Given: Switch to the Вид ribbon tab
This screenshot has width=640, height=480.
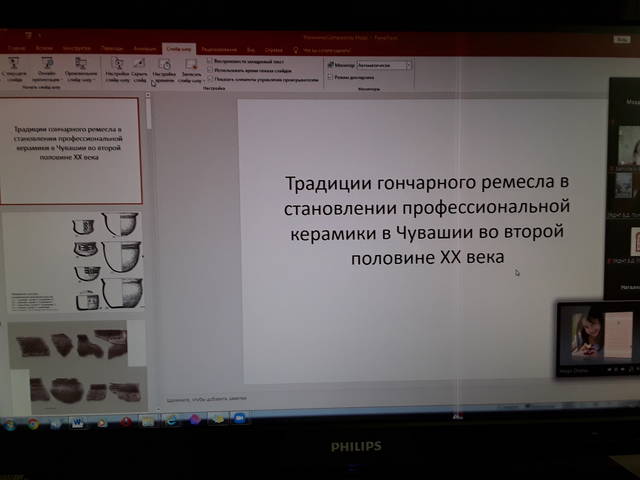Looking at the screenshot, I should click(x=251, y=50).
